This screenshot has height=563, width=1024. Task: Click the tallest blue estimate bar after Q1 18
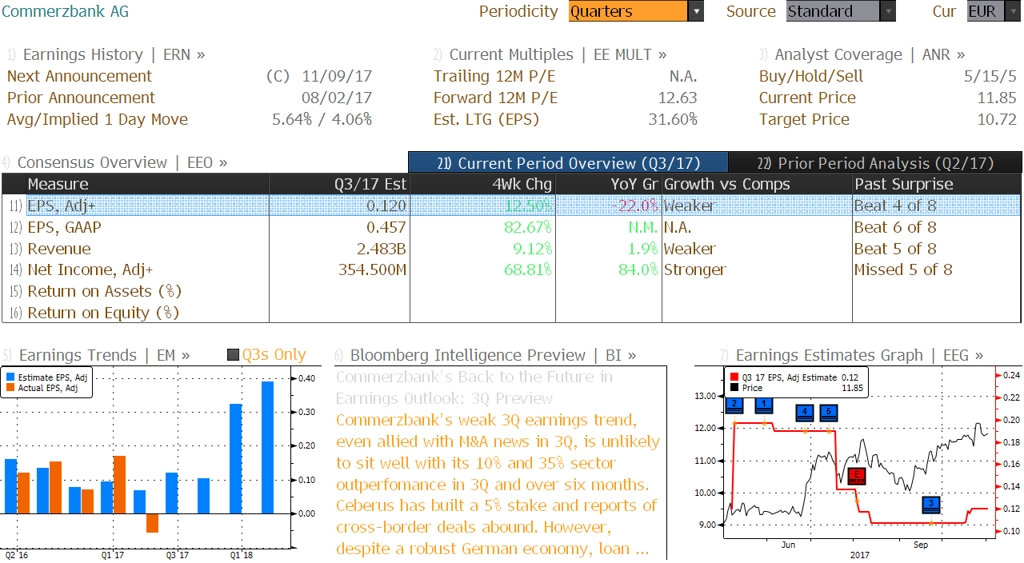point(268,447)
